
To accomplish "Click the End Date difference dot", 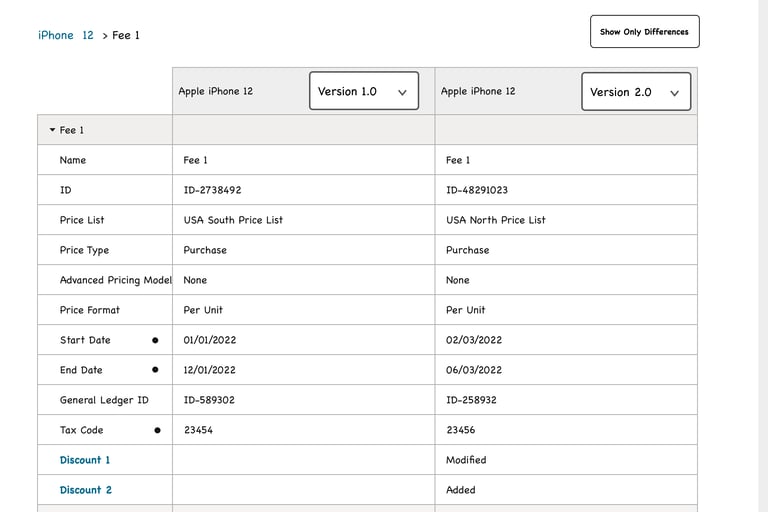I will [x=155, y=370].
